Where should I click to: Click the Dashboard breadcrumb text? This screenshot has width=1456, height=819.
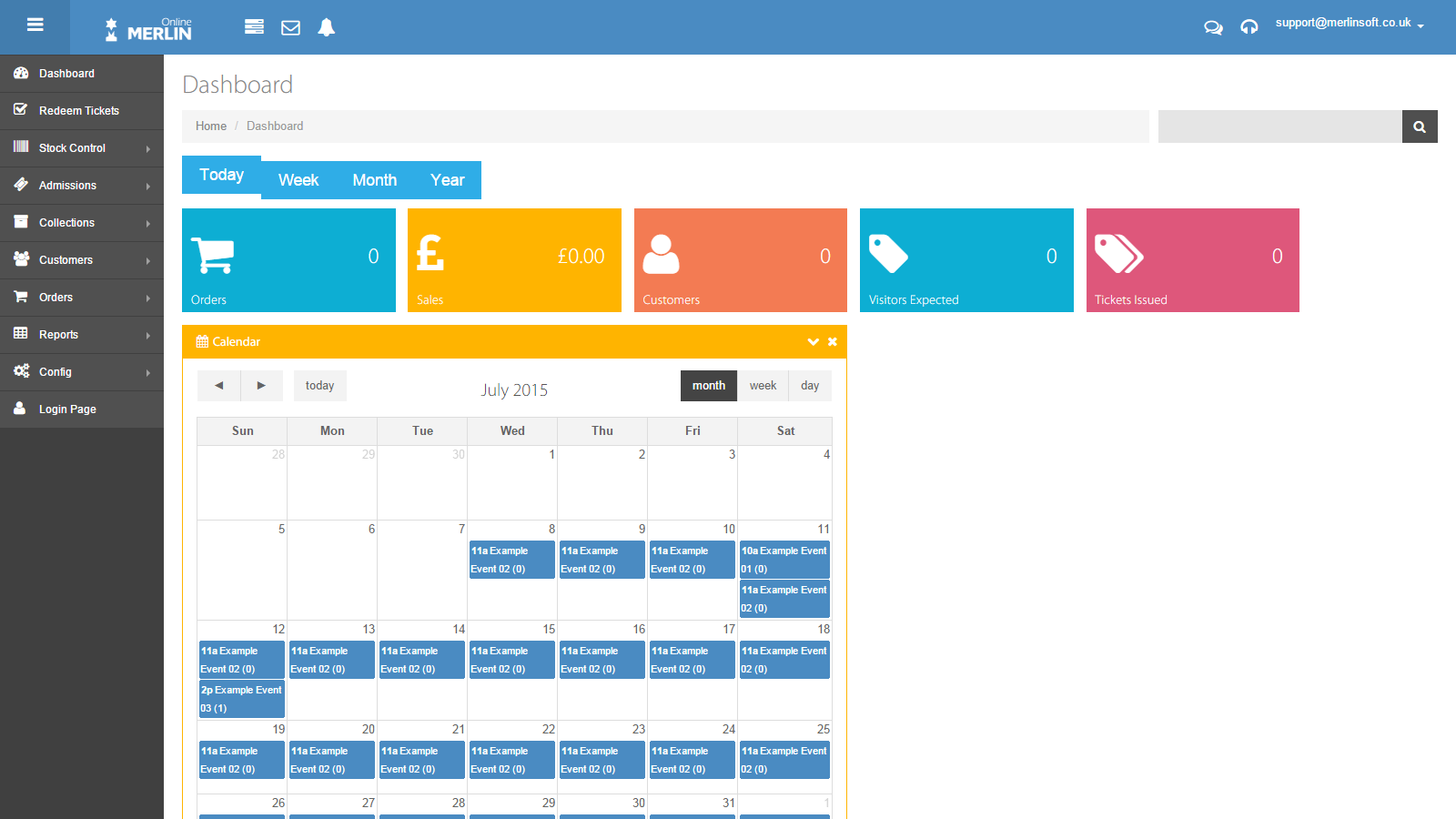(x=275, y=126)
